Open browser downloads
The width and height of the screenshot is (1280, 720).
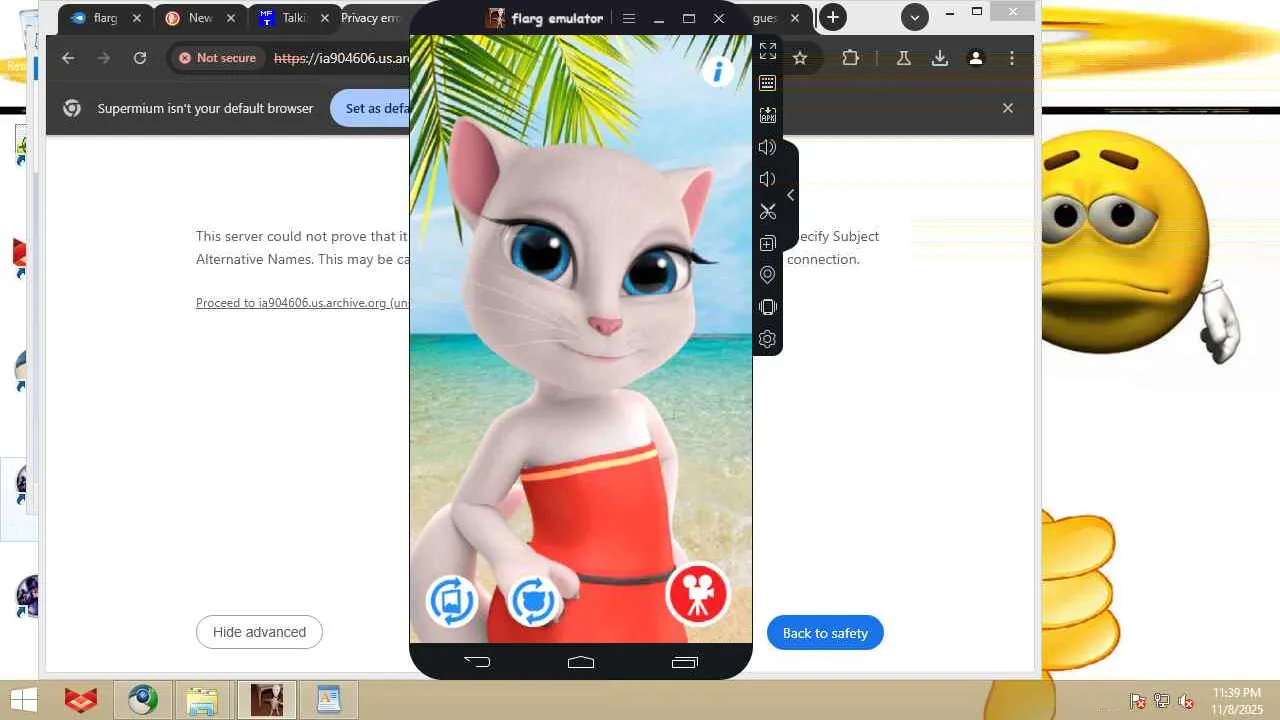pos(940,58)
